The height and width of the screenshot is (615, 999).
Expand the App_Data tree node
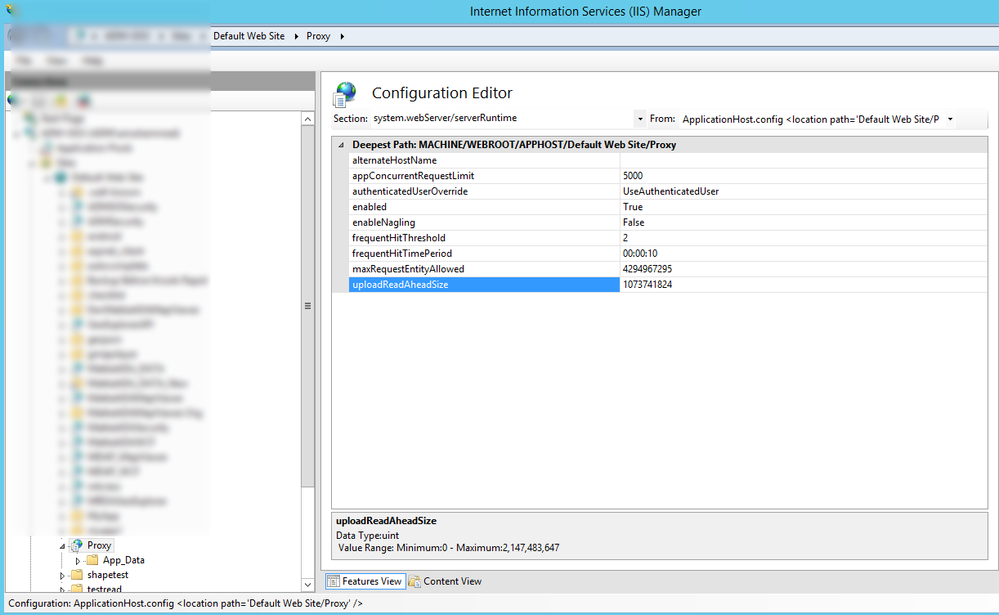point(78,561)
